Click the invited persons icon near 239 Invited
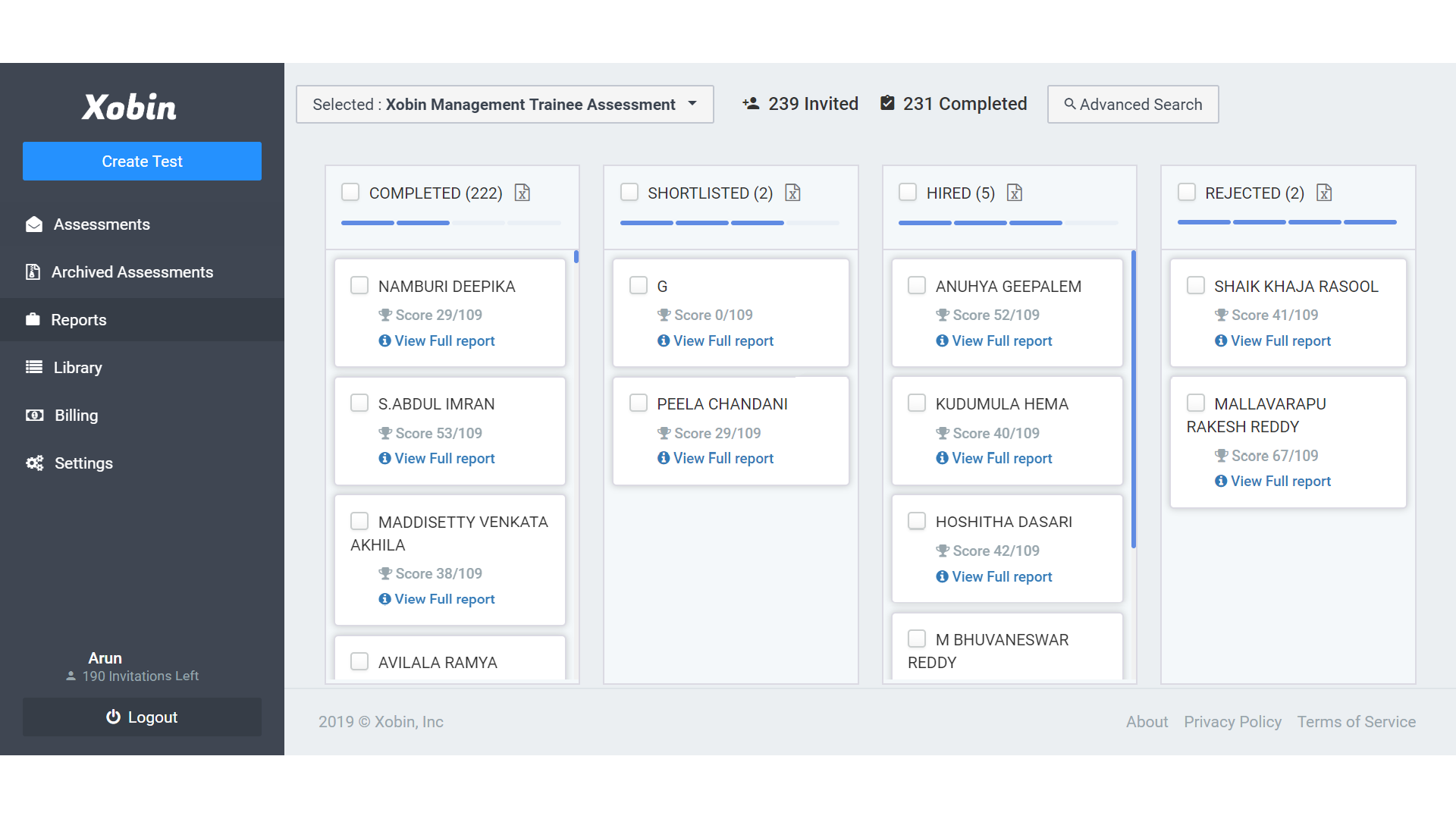This screenshot has height=819, width=1456. (x=751, y=104)
